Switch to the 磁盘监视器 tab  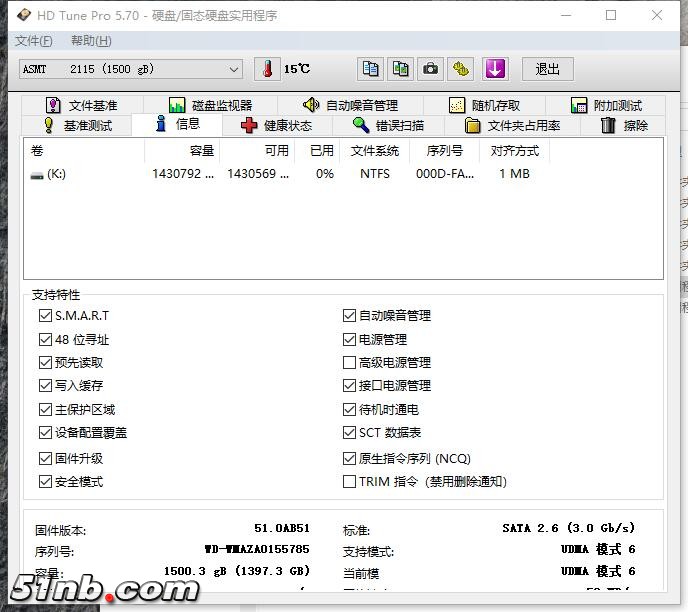pos(211,105)
